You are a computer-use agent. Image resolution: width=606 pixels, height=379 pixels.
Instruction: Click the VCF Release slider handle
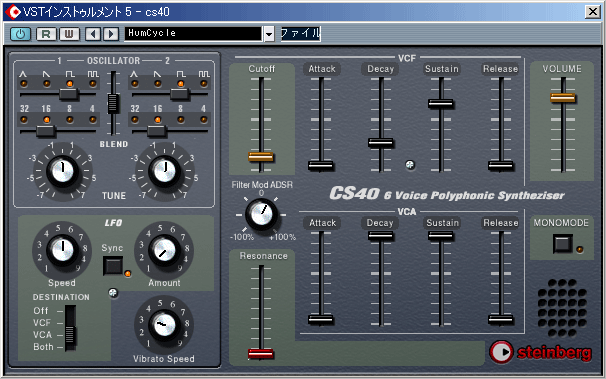click(x=501, y=166)
